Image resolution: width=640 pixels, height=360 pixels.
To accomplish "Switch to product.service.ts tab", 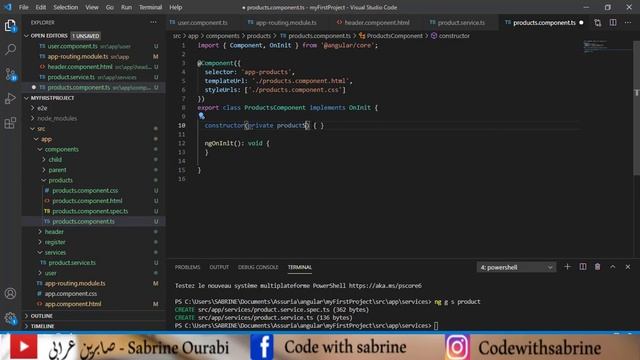I will [461, 23].
